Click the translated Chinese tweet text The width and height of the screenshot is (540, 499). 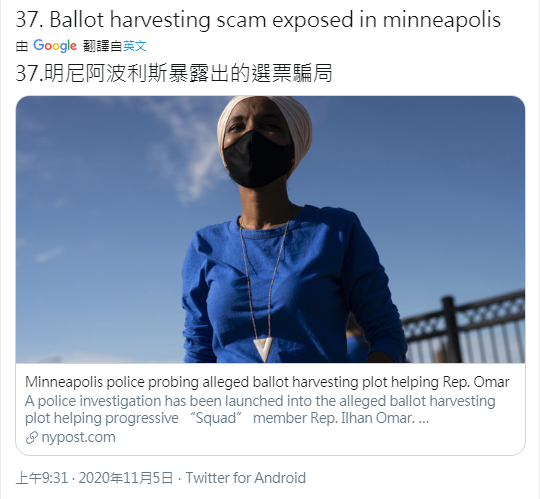tap(174, 73)
